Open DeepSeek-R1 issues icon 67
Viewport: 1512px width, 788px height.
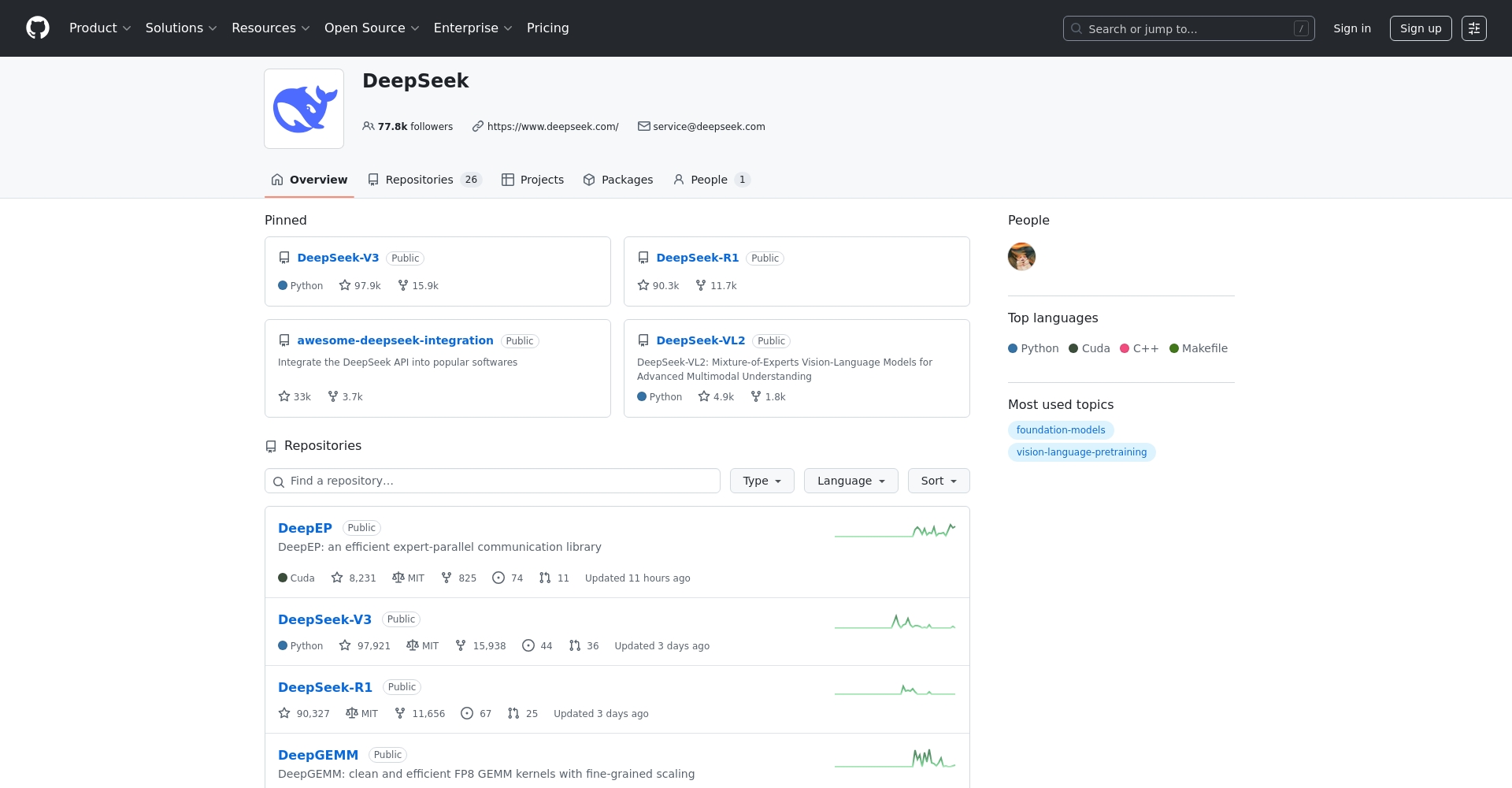tap(467, 713)
